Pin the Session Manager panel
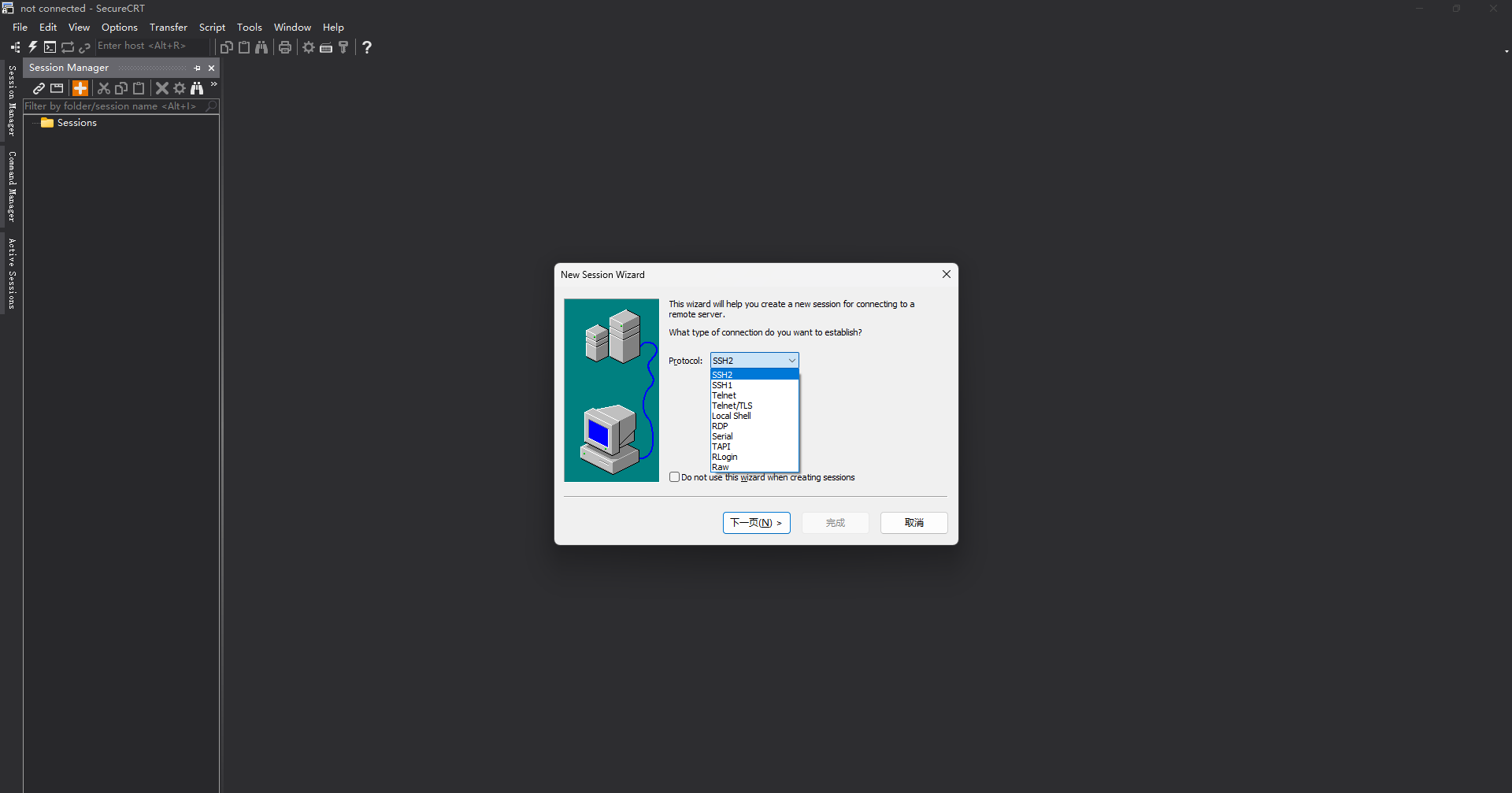1512x793 pixels. [198, 68]
